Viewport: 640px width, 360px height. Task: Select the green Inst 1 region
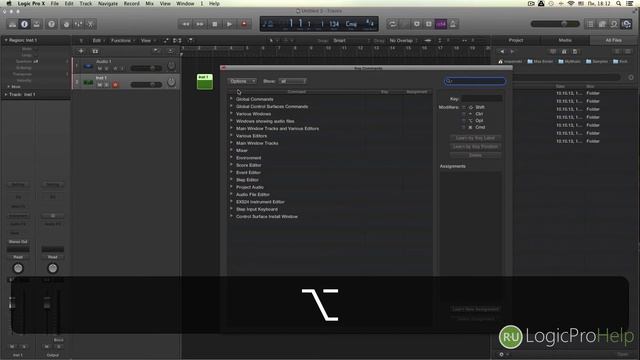[204, 82]
